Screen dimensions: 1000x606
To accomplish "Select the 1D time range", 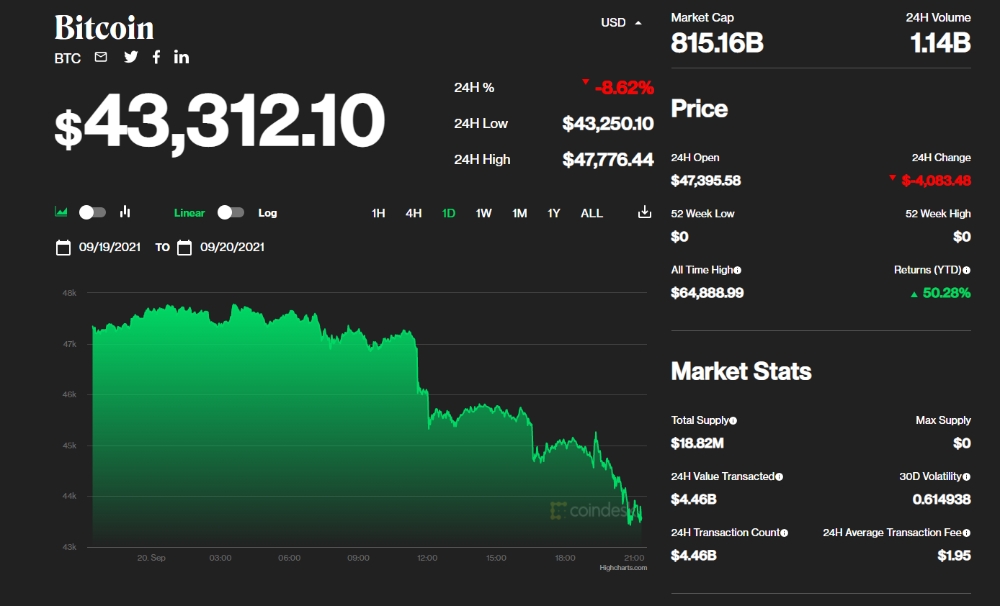I will pyautogui.click(x=448, y=213).
